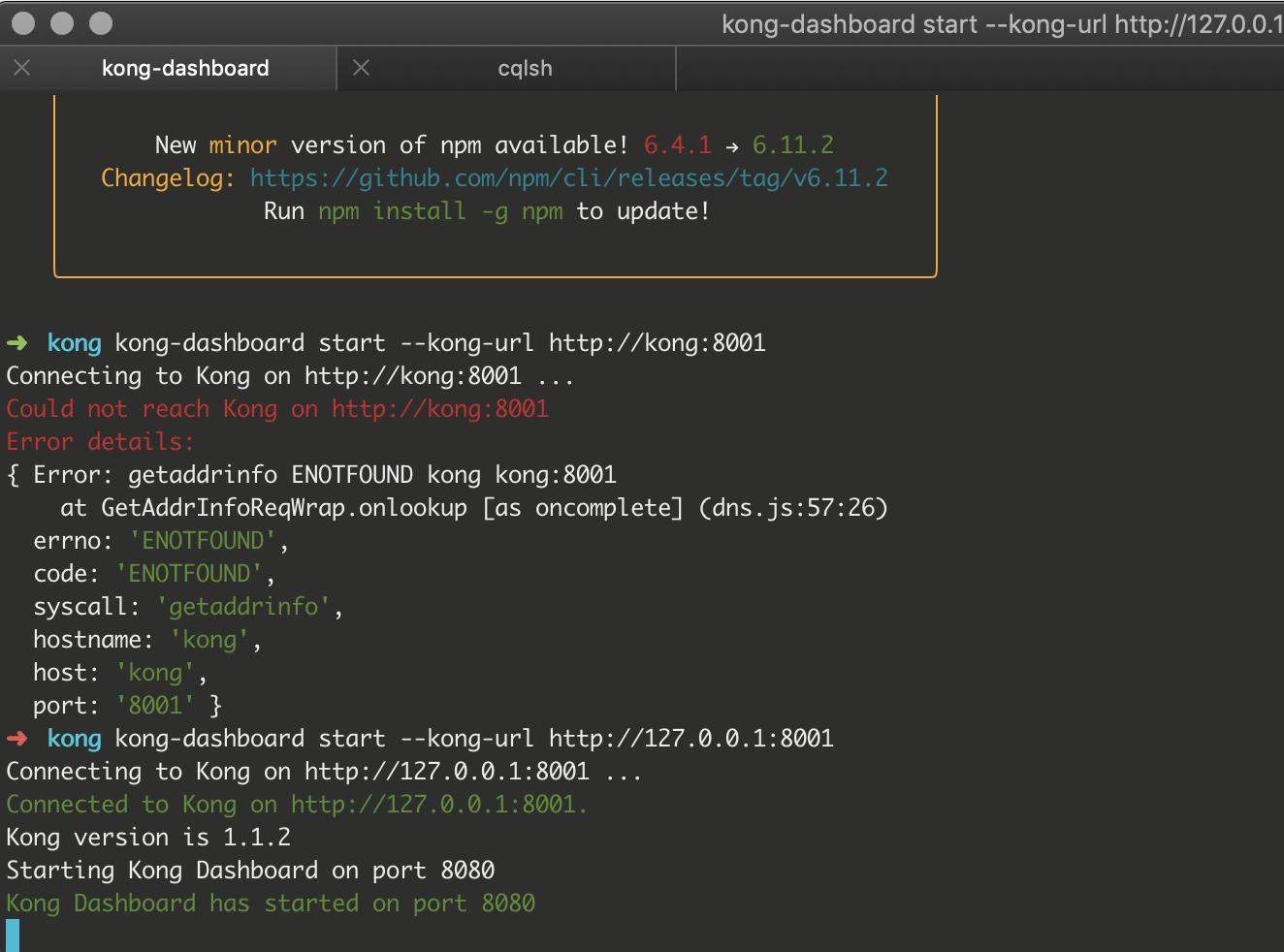Click 'Could not reach Kong' error line
The width and height of the screenshot is (1284, 952).
pos(277,409)
